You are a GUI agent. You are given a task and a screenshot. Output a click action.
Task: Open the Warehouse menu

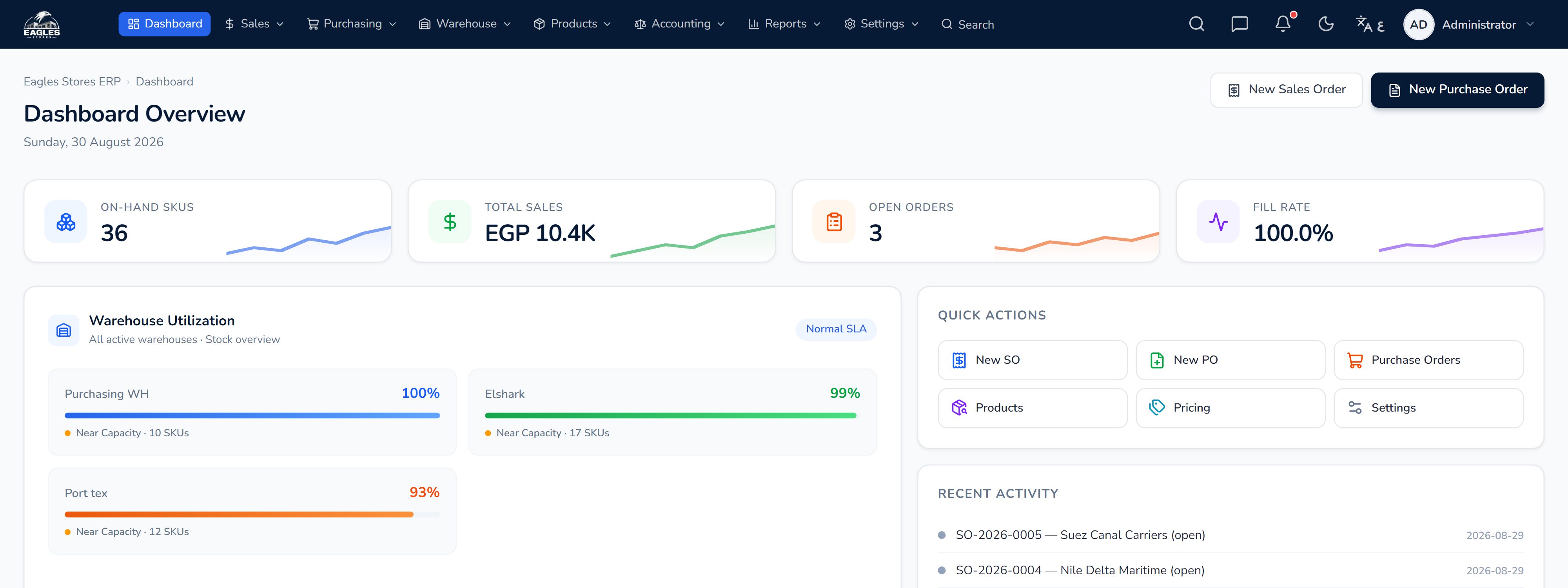click(x=465, y=24)
